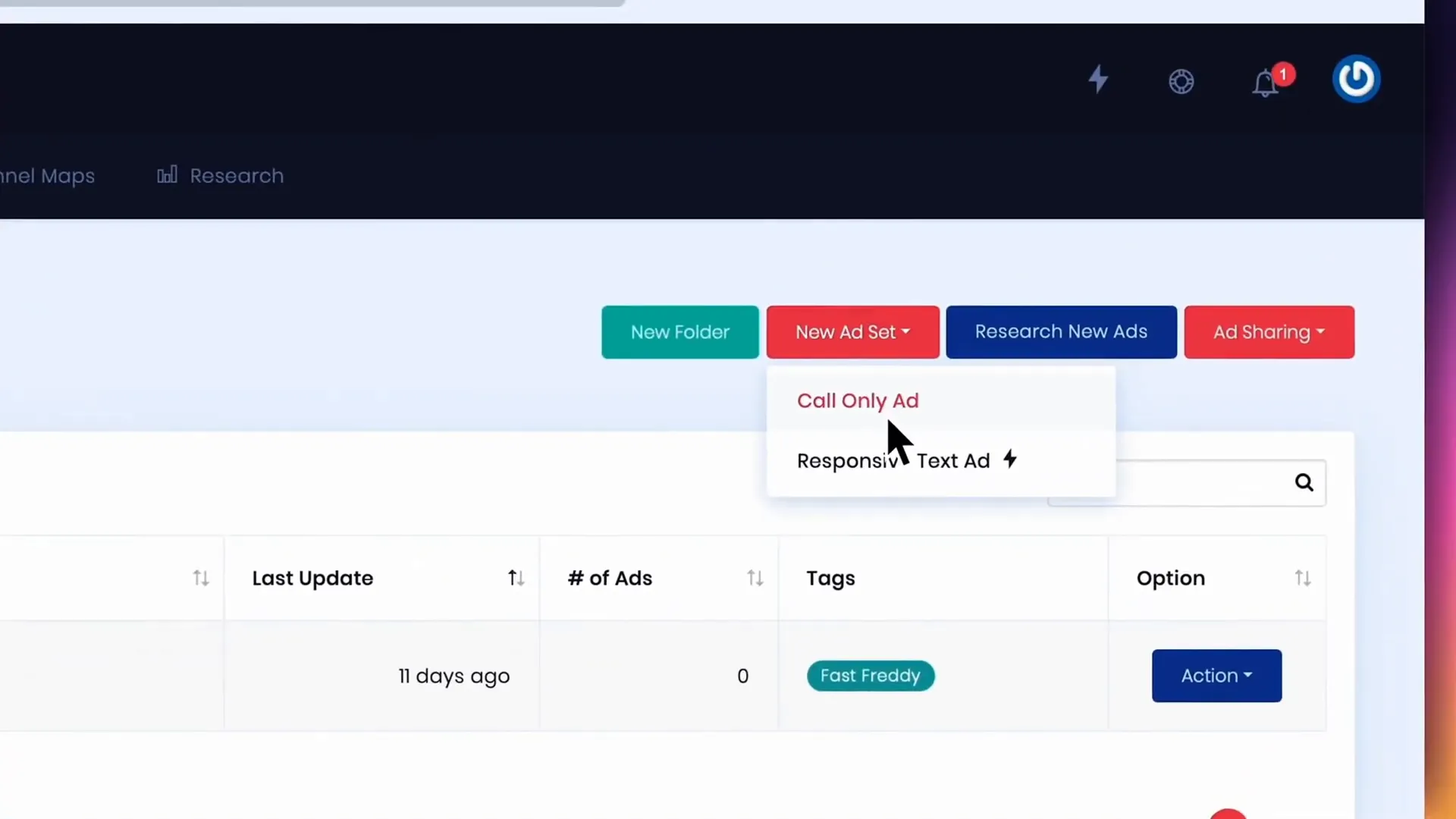Click the New Folder button

click(680, 332)
